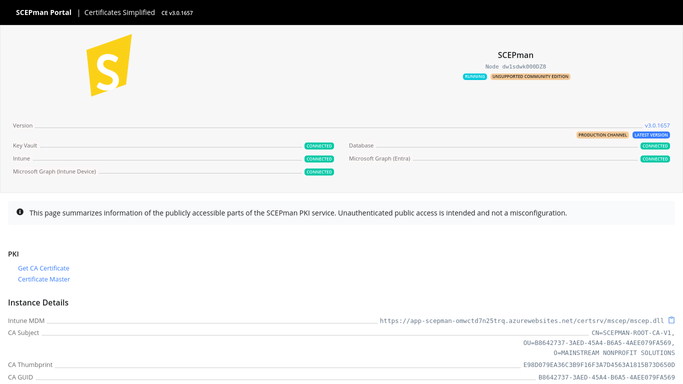Select the CA Thumbprint value
This screenshot has width=683, height=384.
[599, 365]
